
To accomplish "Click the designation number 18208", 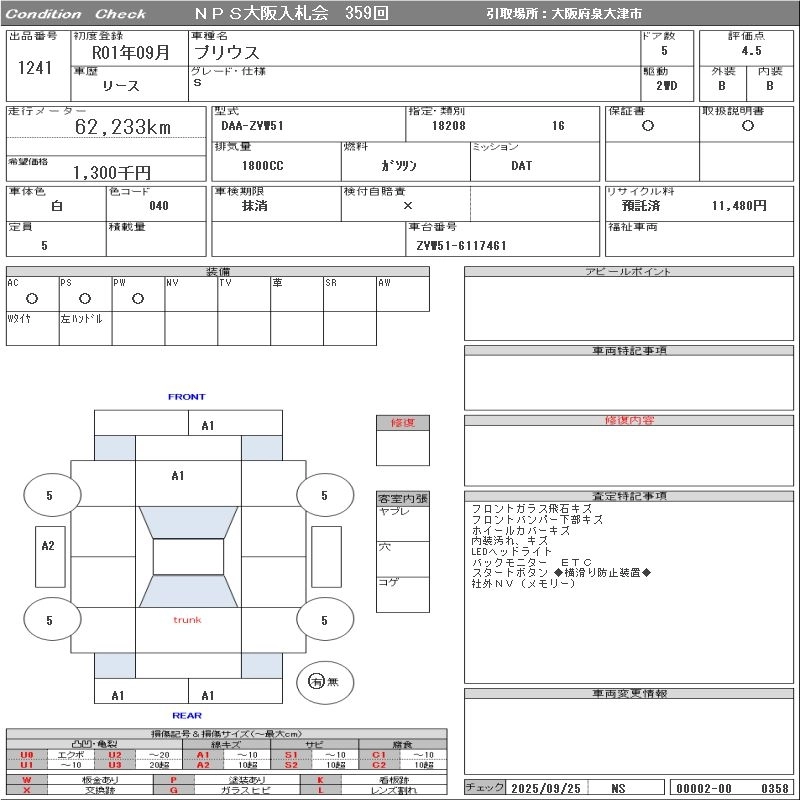I will tap(448, 126).
